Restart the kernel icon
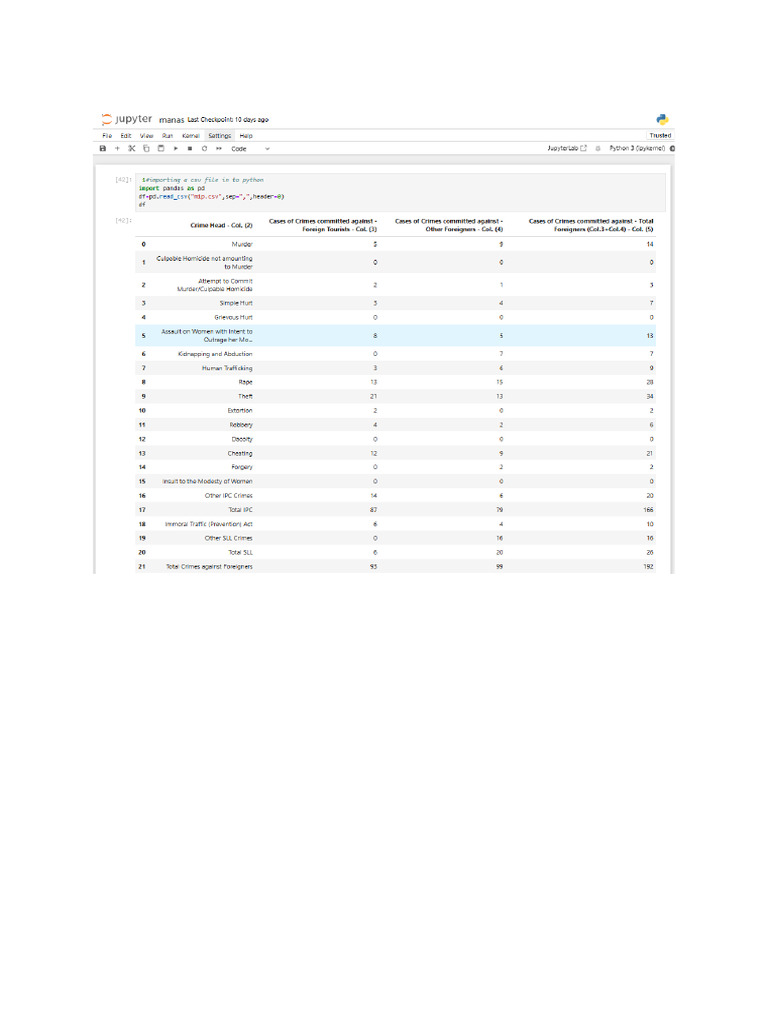The width and height of the screenshot is (768, 1024). pyautogui.click(x=204, y=149)
